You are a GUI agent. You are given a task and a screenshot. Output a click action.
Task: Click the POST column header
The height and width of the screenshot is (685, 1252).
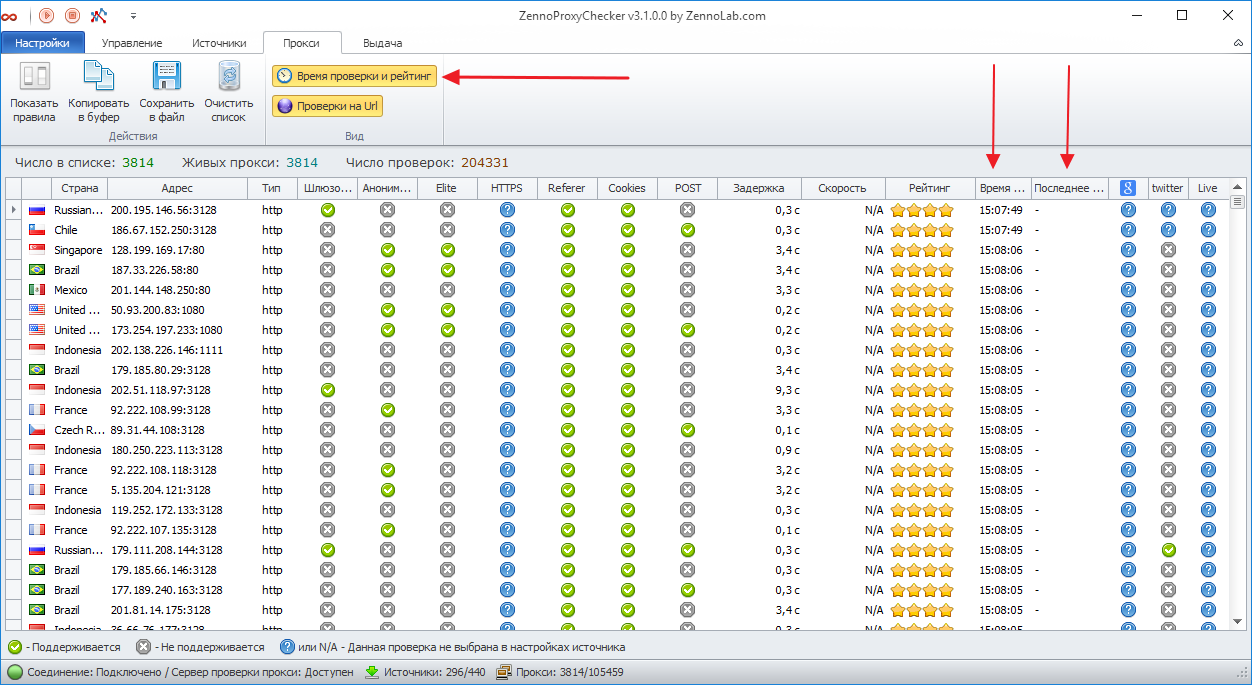pyautogui.click(x=687, y=188)
